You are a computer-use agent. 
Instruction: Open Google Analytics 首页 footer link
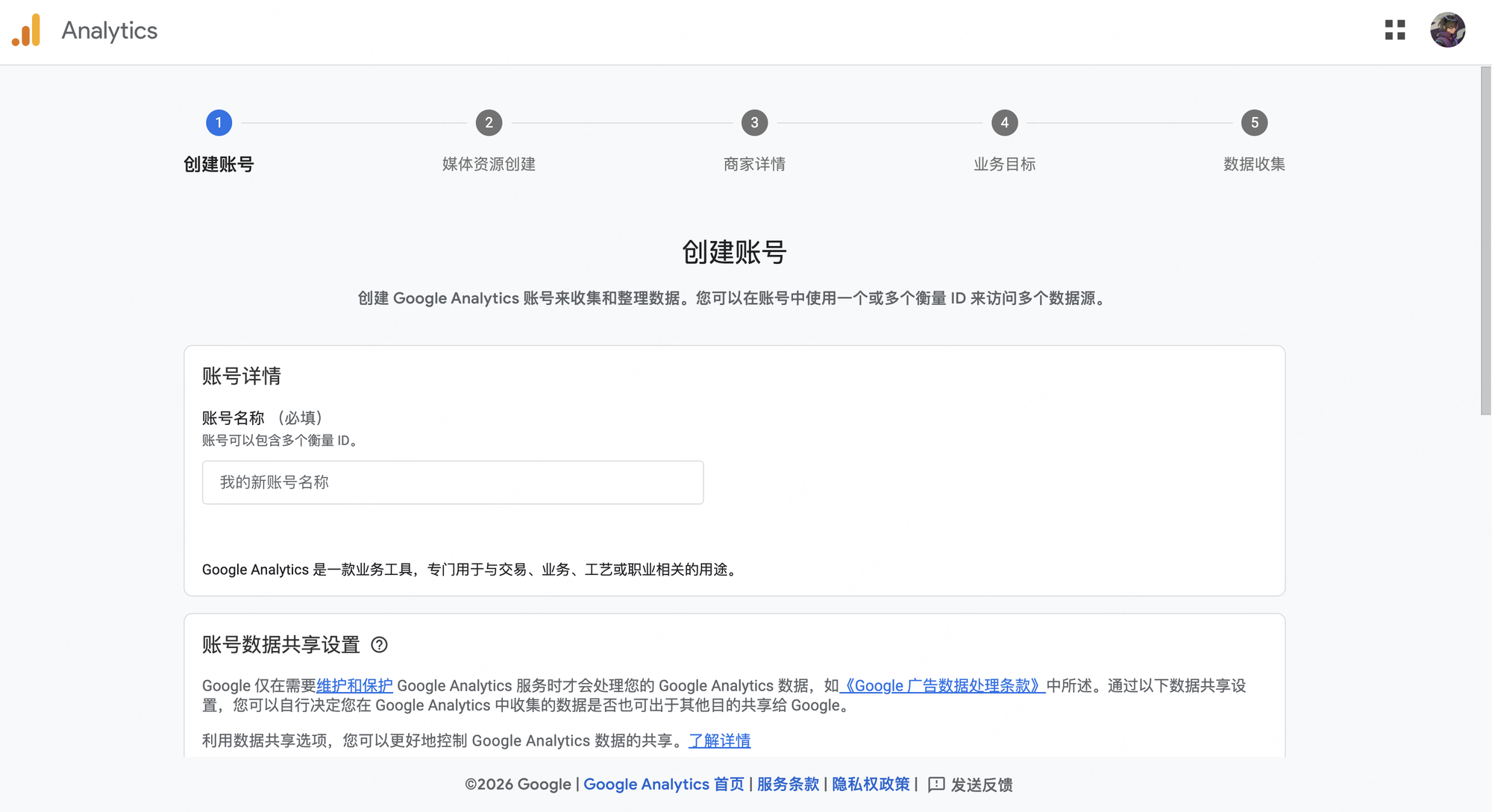point(664,784)
